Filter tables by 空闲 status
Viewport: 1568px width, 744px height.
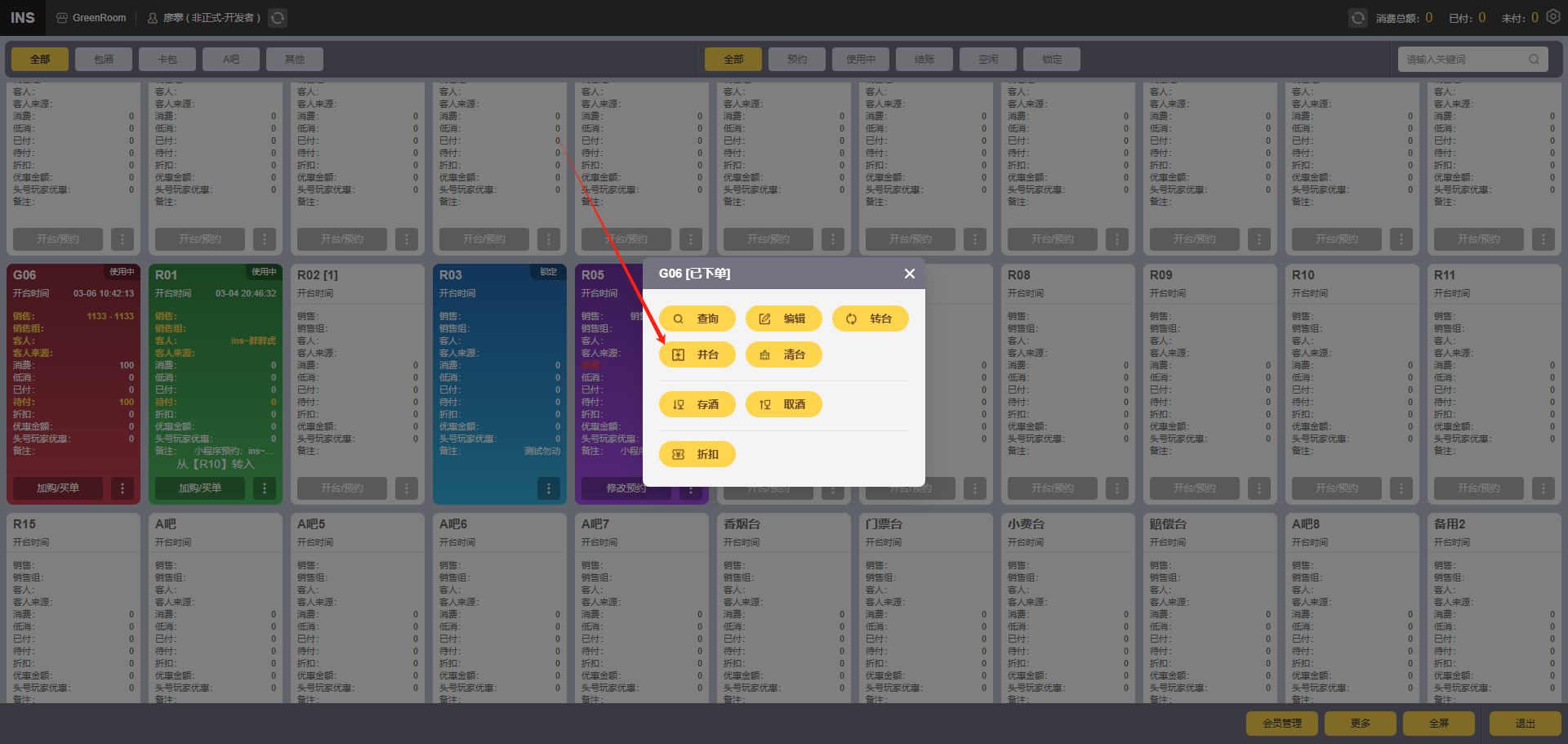988,60
